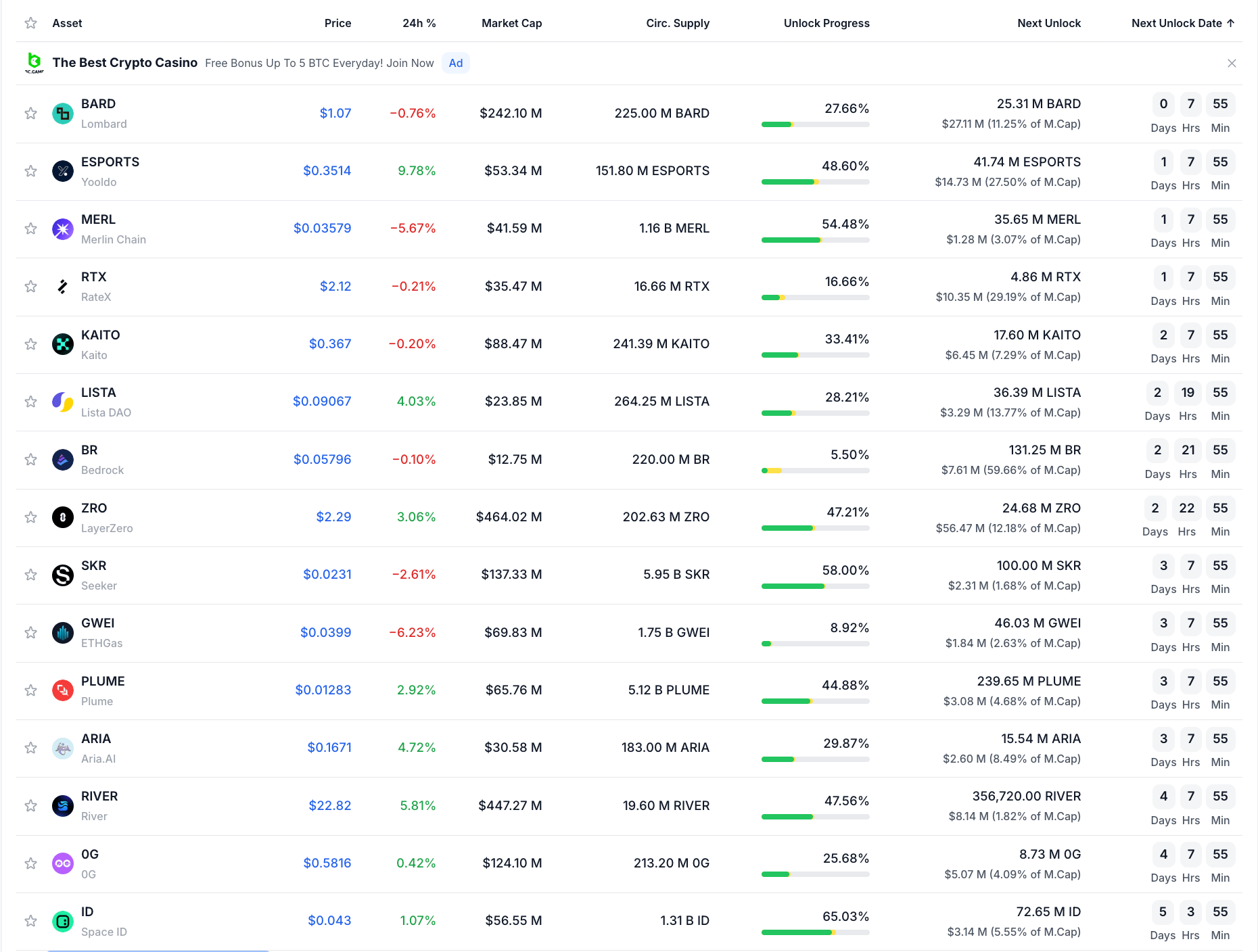1258x952 pixels.
Task: Star the PLUME asset row
Action: point(30,690)
